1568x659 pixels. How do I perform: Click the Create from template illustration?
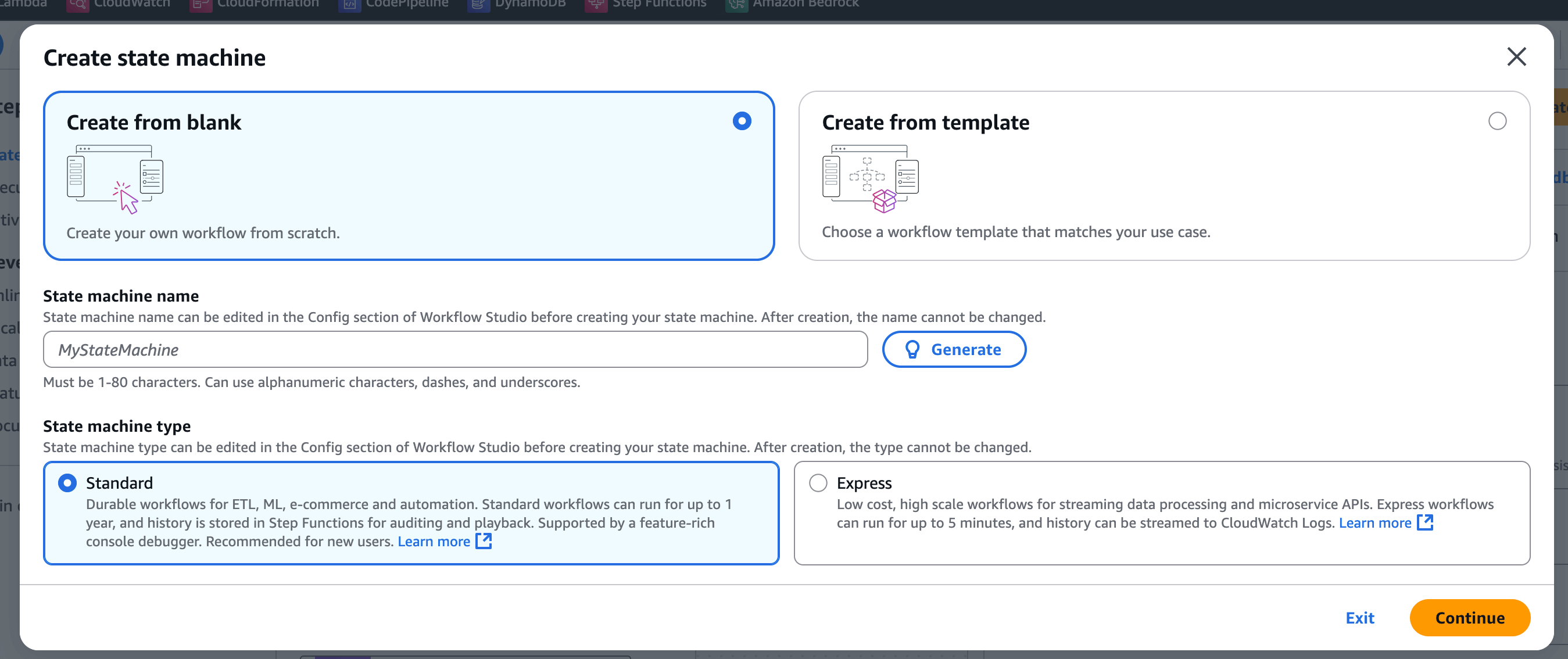coord(870,179)
